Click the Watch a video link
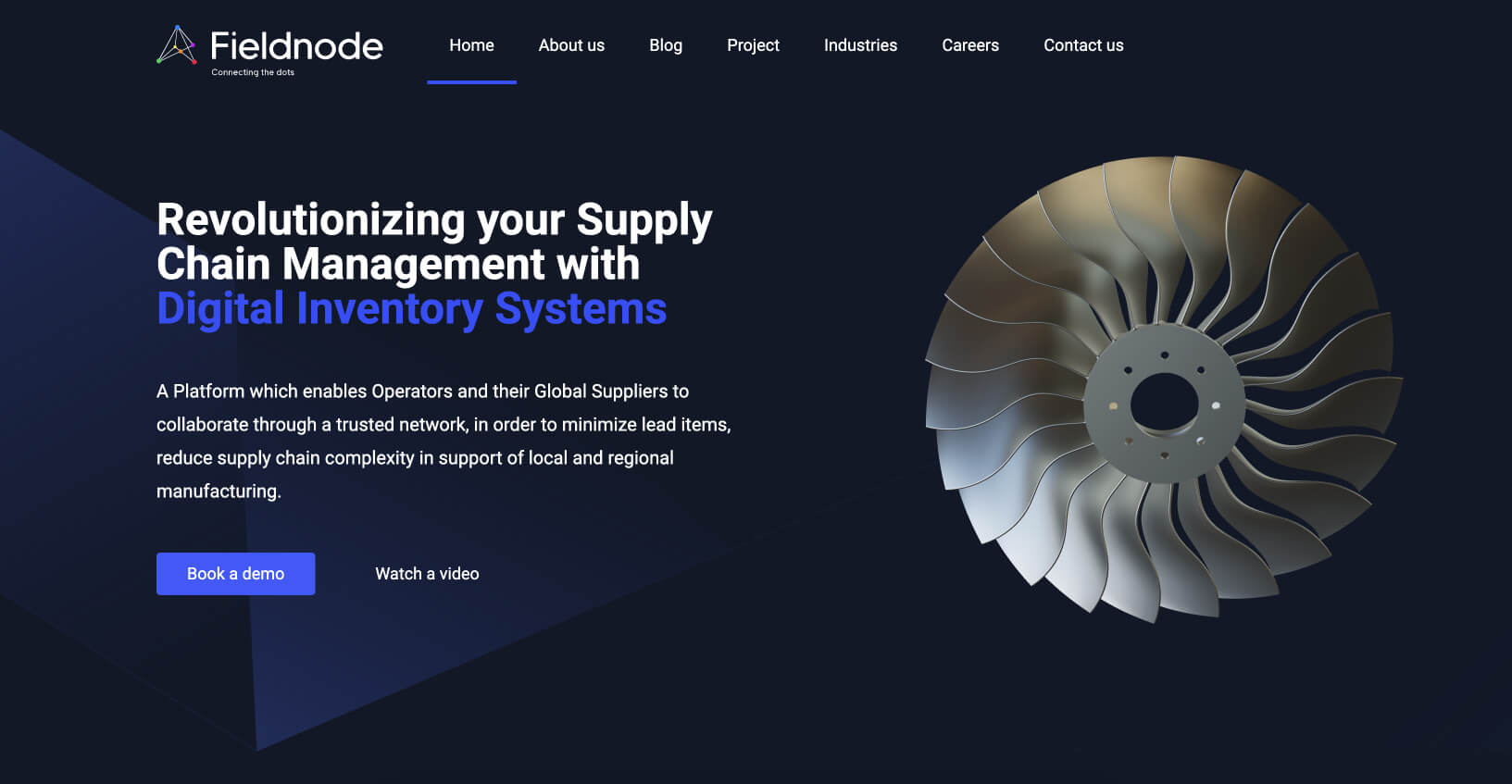This screenshot has width=1512, height=784. point(427,574)
